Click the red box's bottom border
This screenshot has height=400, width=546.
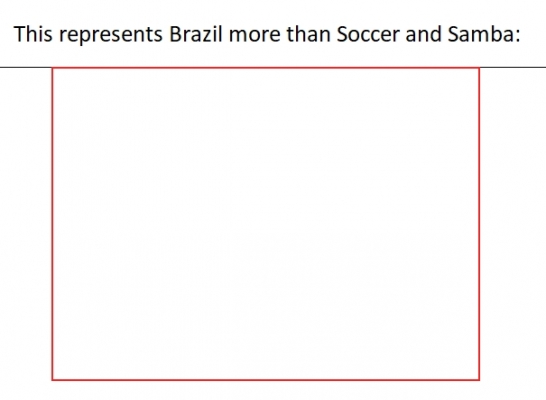tap(266, 379)
